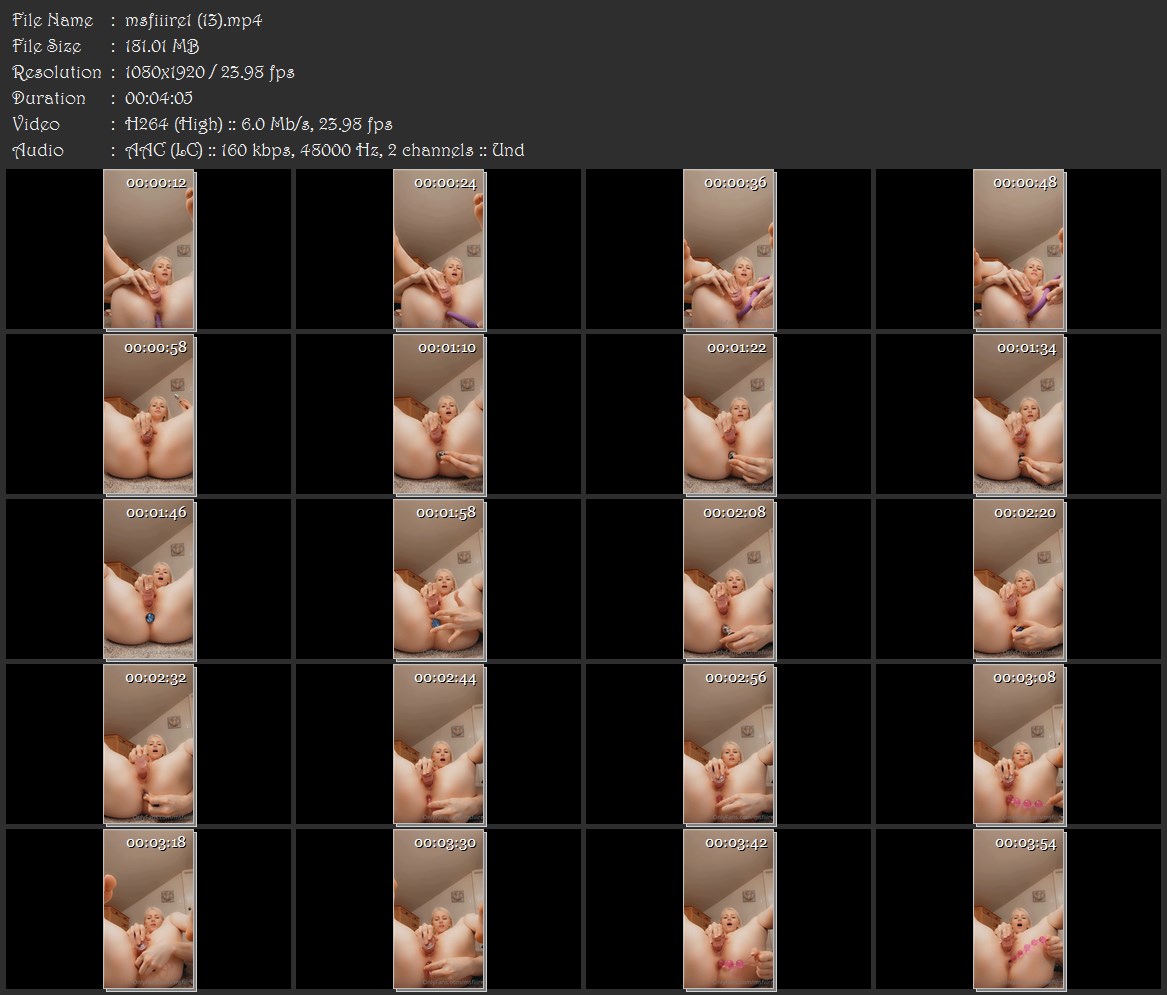
Task: Open the thumbnail stamped 00:00:58
Action: (149, 415)
